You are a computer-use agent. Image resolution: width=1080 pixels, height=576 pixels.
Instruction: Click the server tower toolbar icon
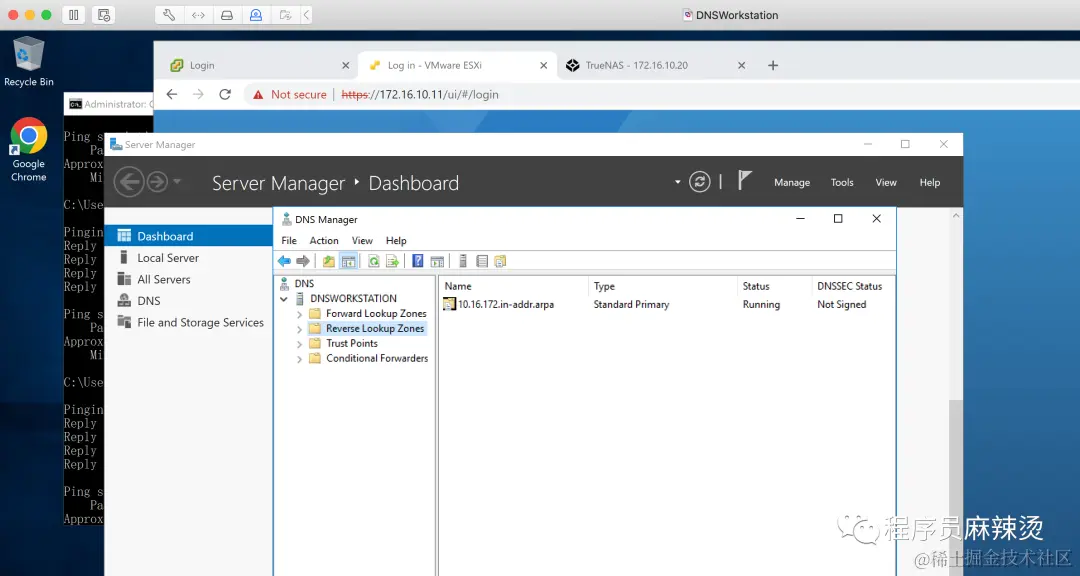pos(463,261)
